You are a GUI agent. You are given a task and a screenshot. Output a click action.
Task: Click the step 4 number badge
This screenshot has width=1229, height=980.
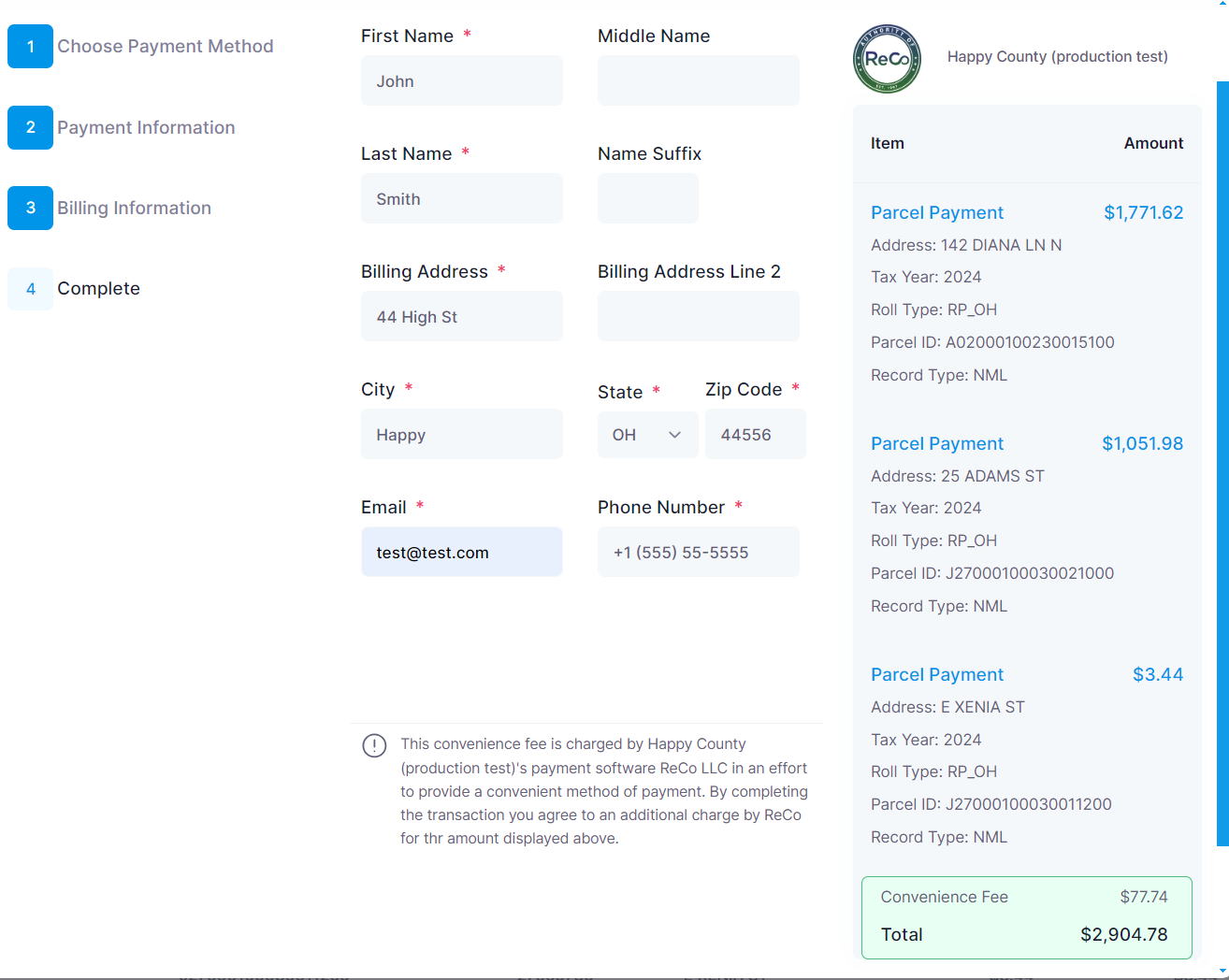tap(31, 289)
